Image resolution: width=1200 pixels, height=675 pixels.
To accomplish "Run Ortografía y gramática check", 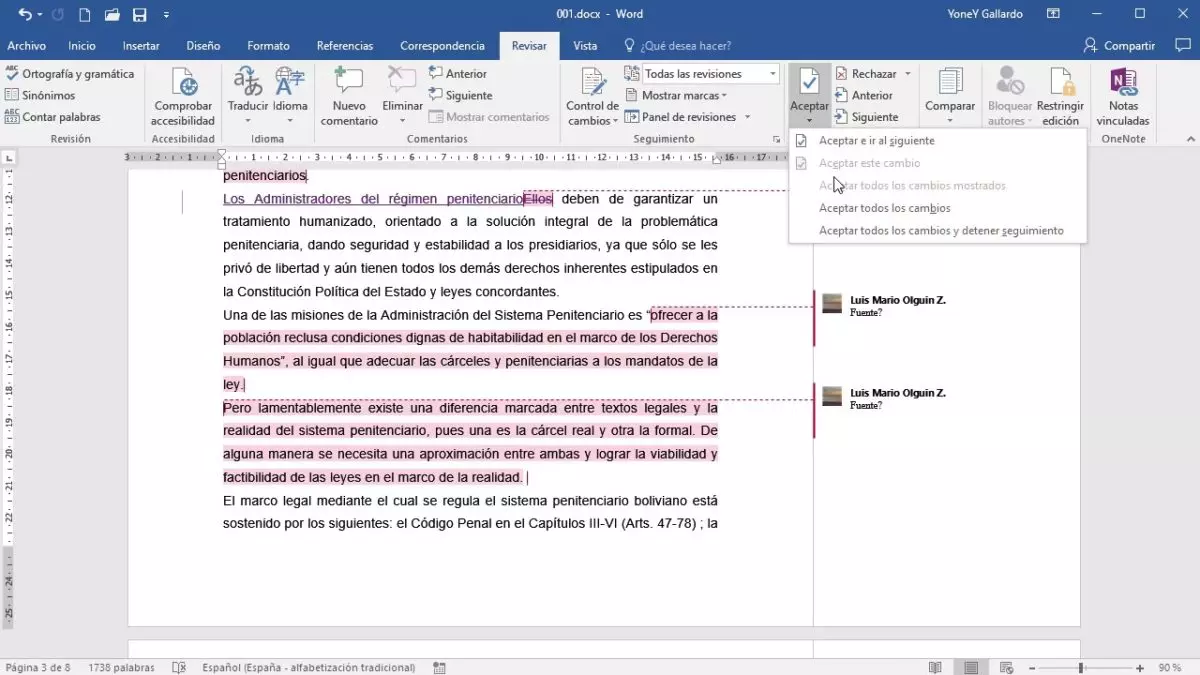I will (x=70, y=74).
